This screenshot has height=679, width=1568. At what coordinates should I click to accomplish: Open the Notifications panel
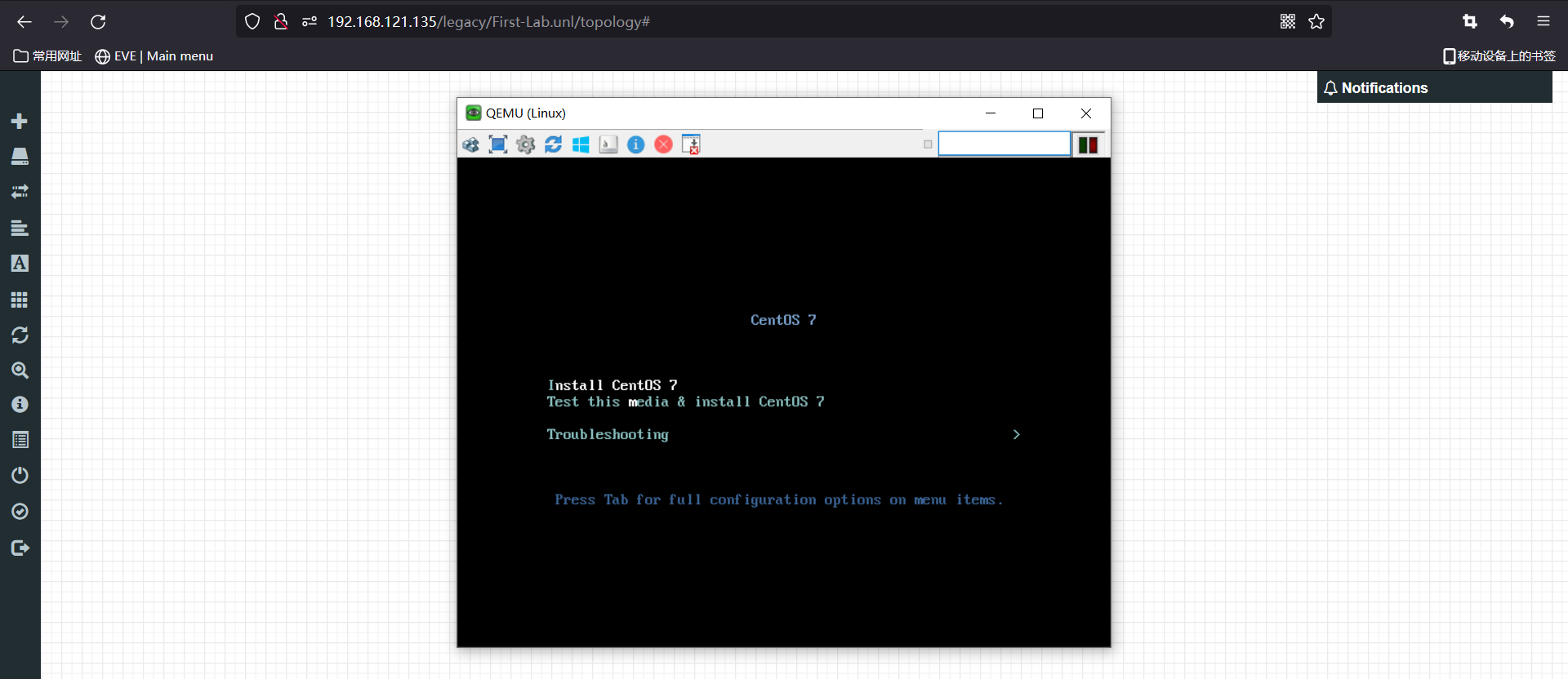(1434, 87)
